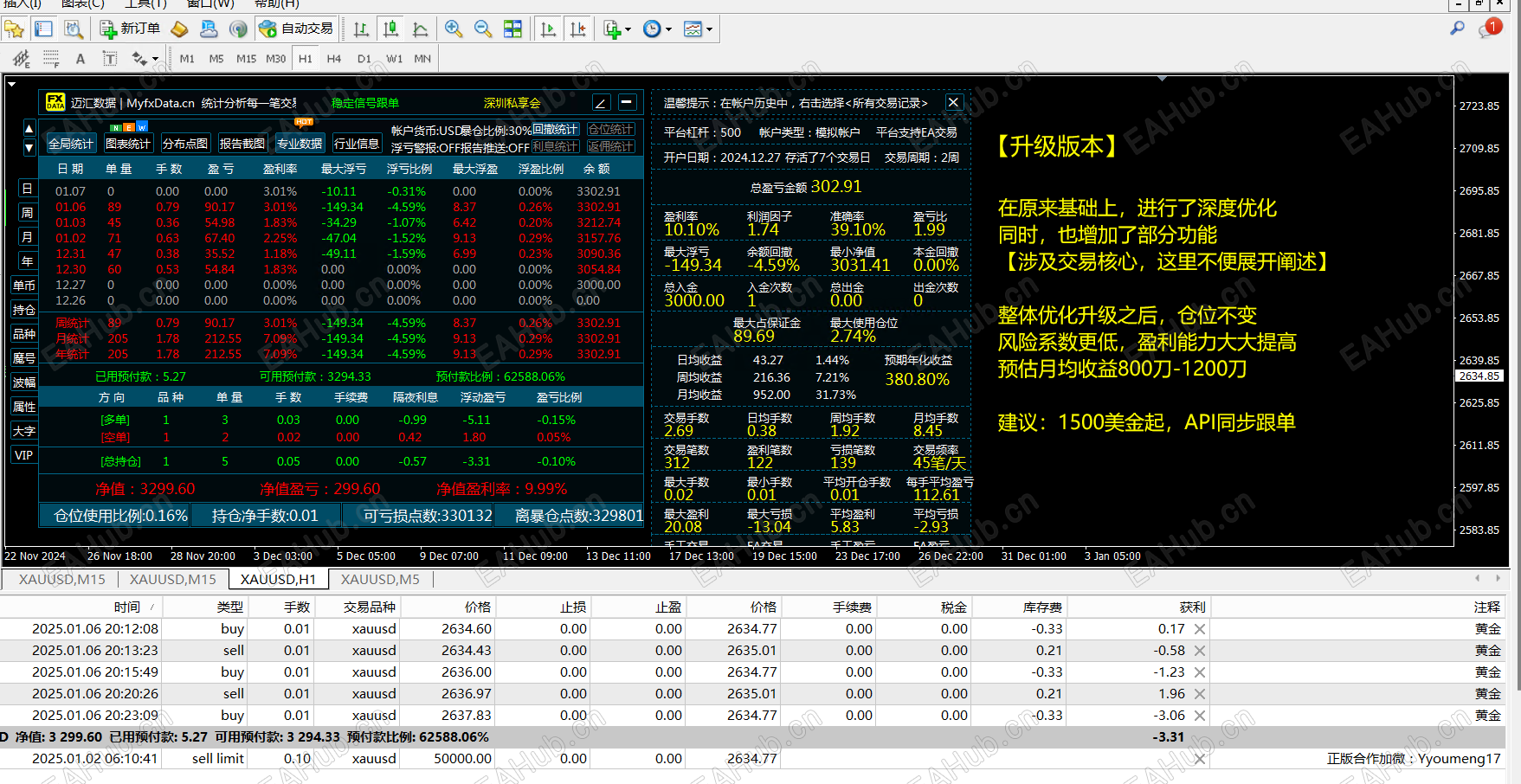Close the 2634.60 buy order with X
1521x784 pixels.
pos(1200,629)
